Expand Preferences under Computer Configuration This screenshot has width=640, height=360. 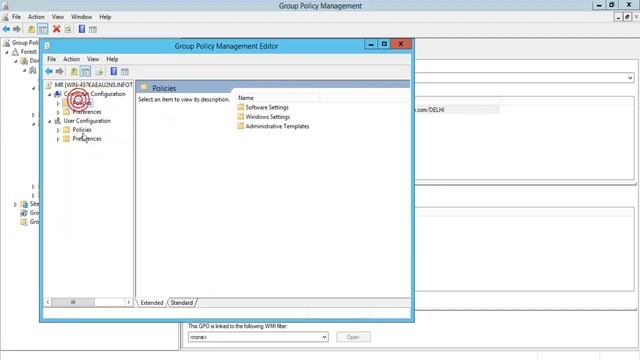point(58,112)
